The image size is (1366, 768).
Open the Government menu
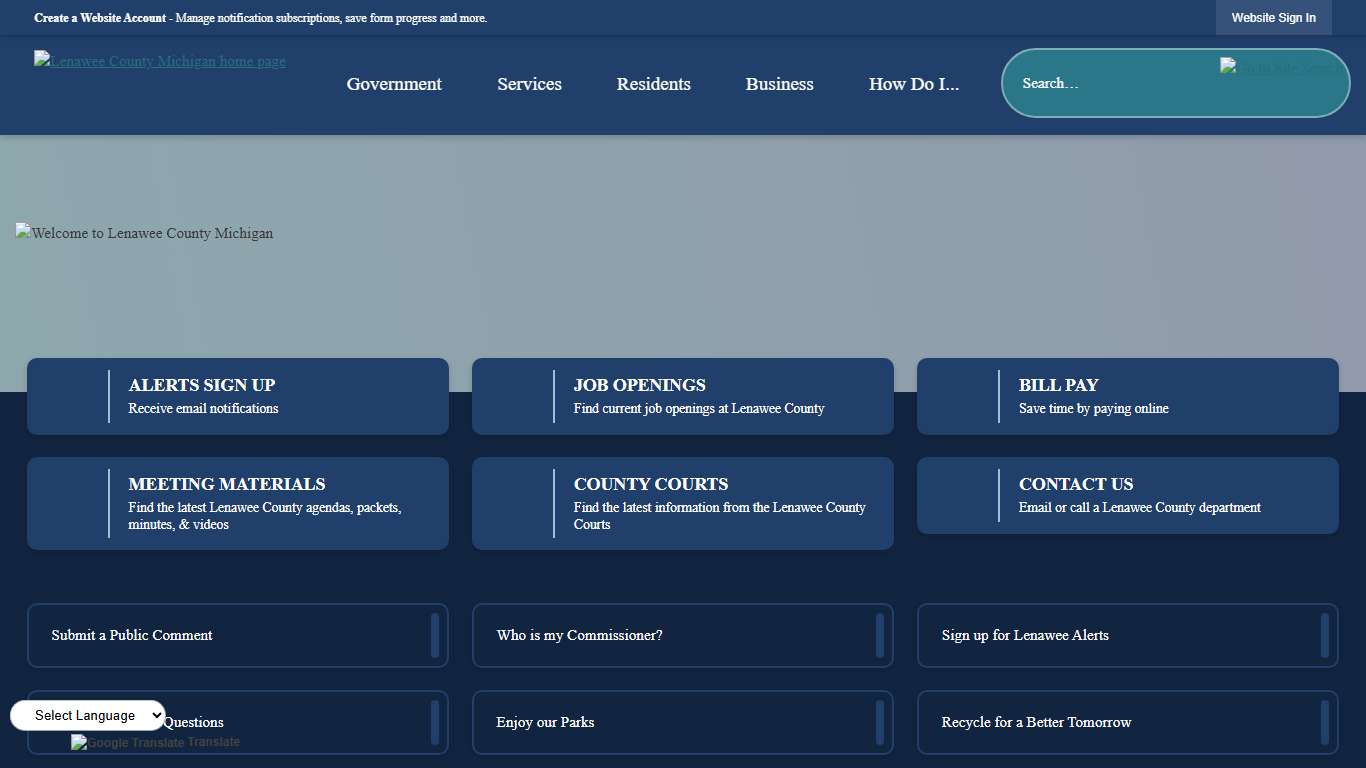click(394, 84)
